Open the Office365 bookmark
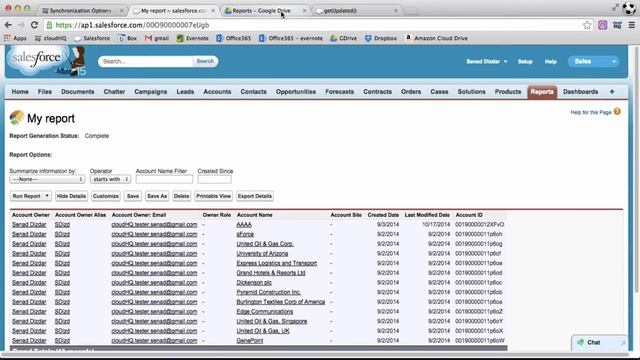Viewport: 640px width, 360px height. coord(233,38)
